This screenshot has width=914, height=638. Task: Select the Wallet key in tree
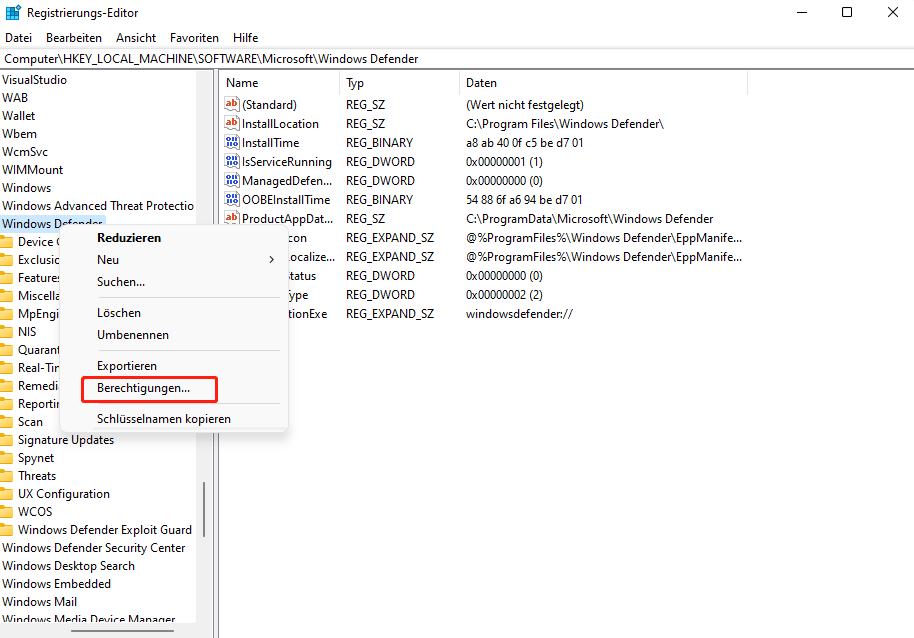point(19,116)
